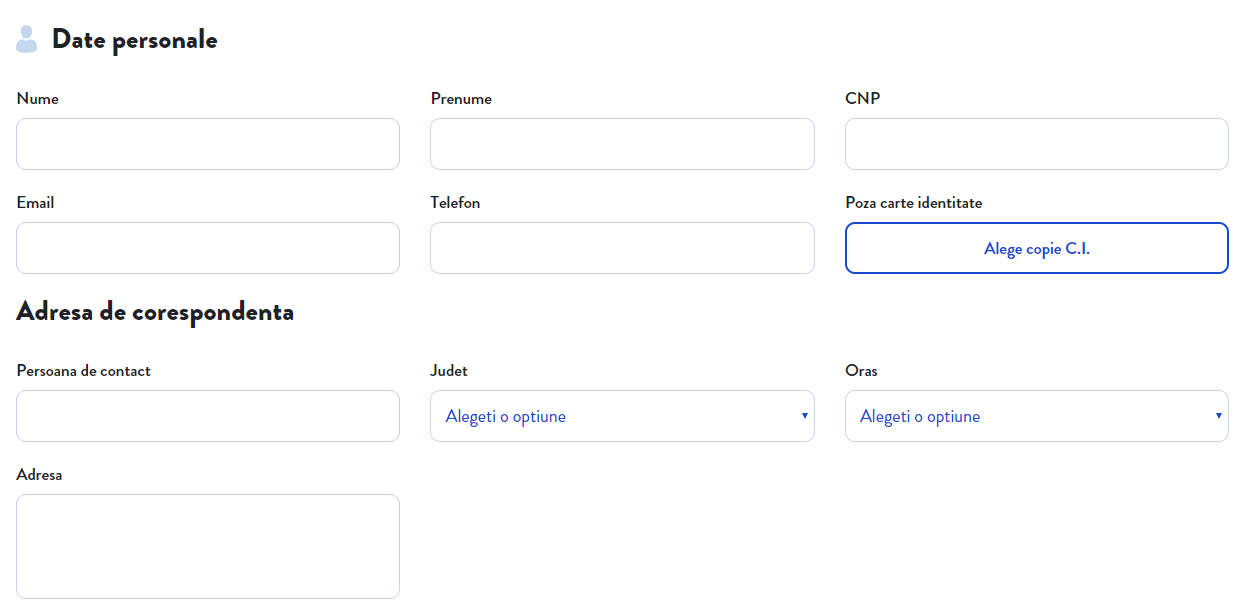Click the CNP label above its field
The image size is (1239, 609).
[863, 99]
